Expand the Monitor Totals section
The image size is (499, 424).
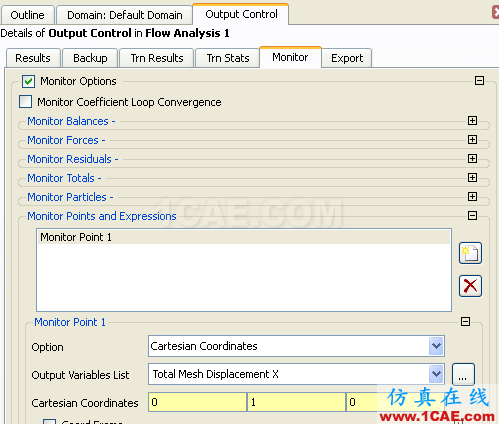coord(472,178)
